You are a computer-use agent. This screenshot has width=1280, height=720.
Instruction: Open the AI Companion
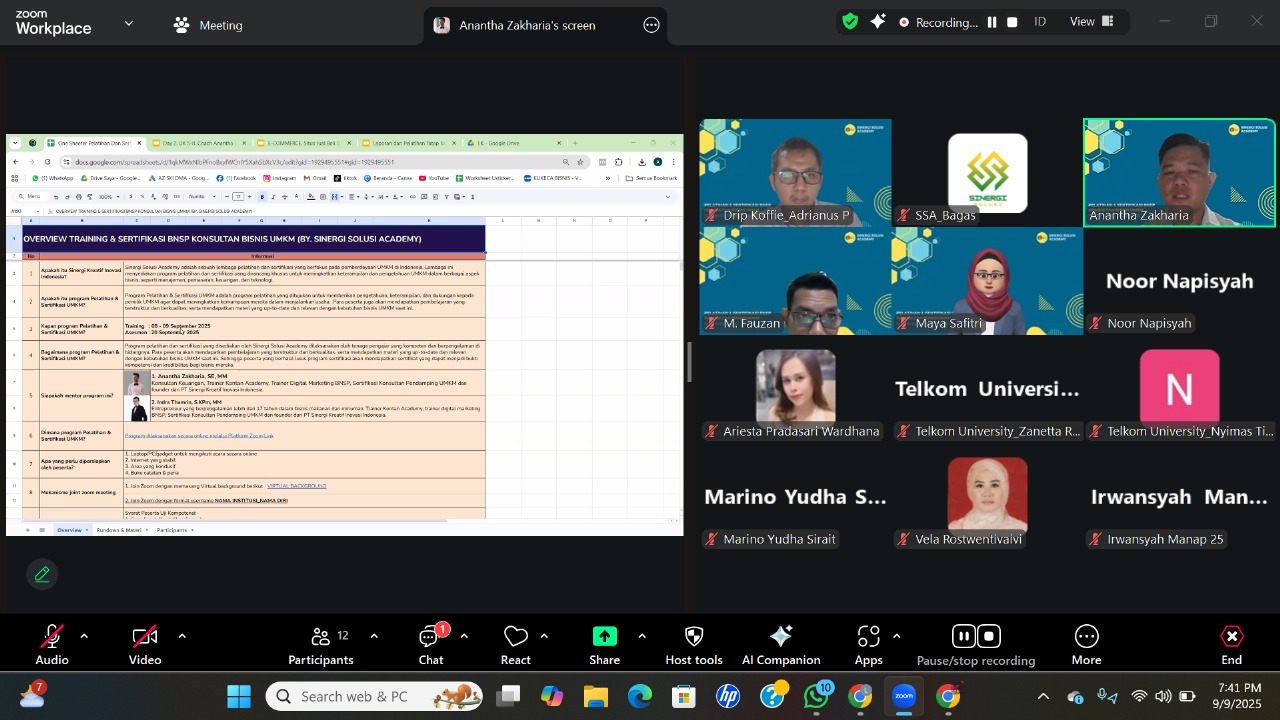[781, 645]
